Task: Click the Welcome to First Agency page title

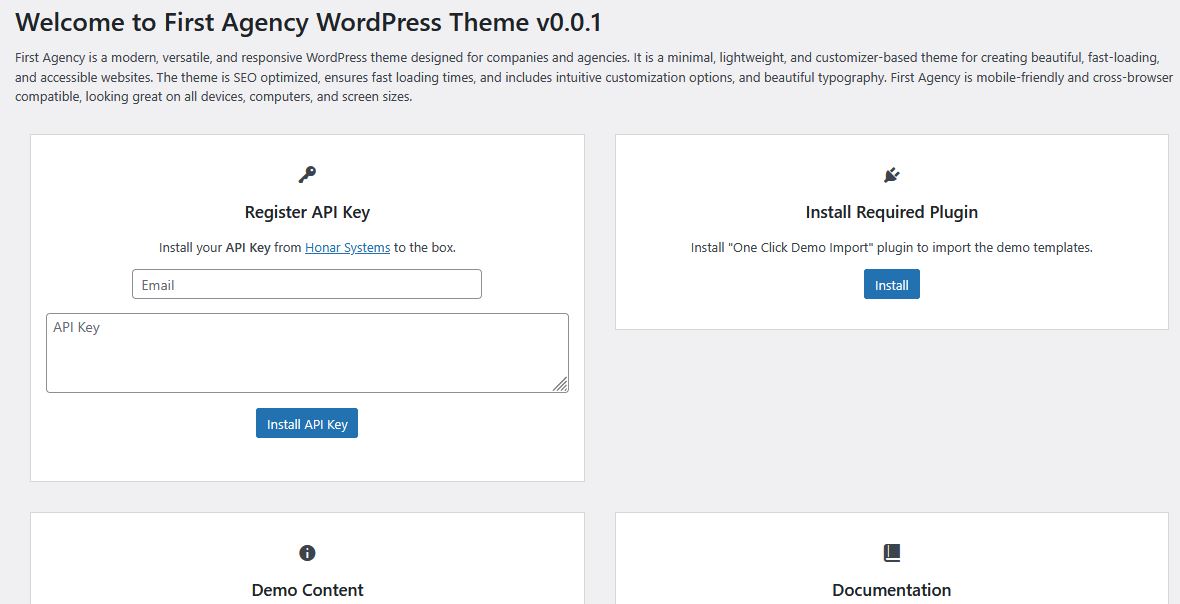Action: click(309, 23)
